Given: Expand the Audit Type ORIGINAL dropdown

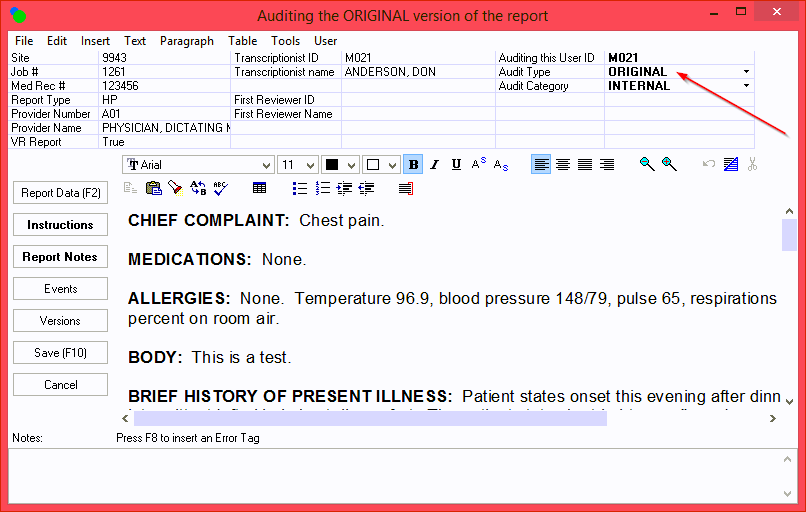Looking at the screenshot, I should 746,72.
